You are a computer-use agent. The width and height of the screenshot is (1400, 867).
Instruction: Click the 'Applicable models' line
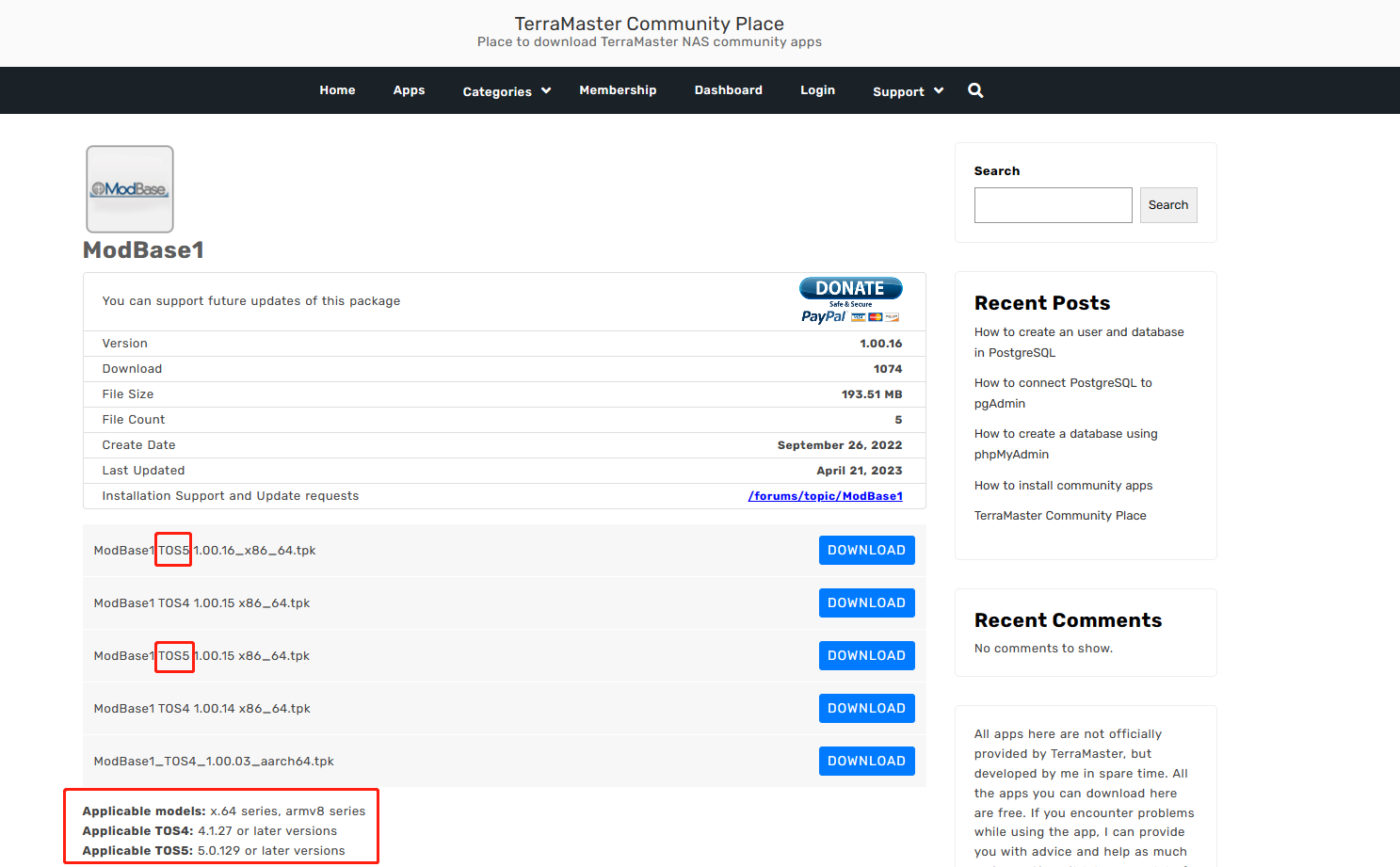coord(224,811)
